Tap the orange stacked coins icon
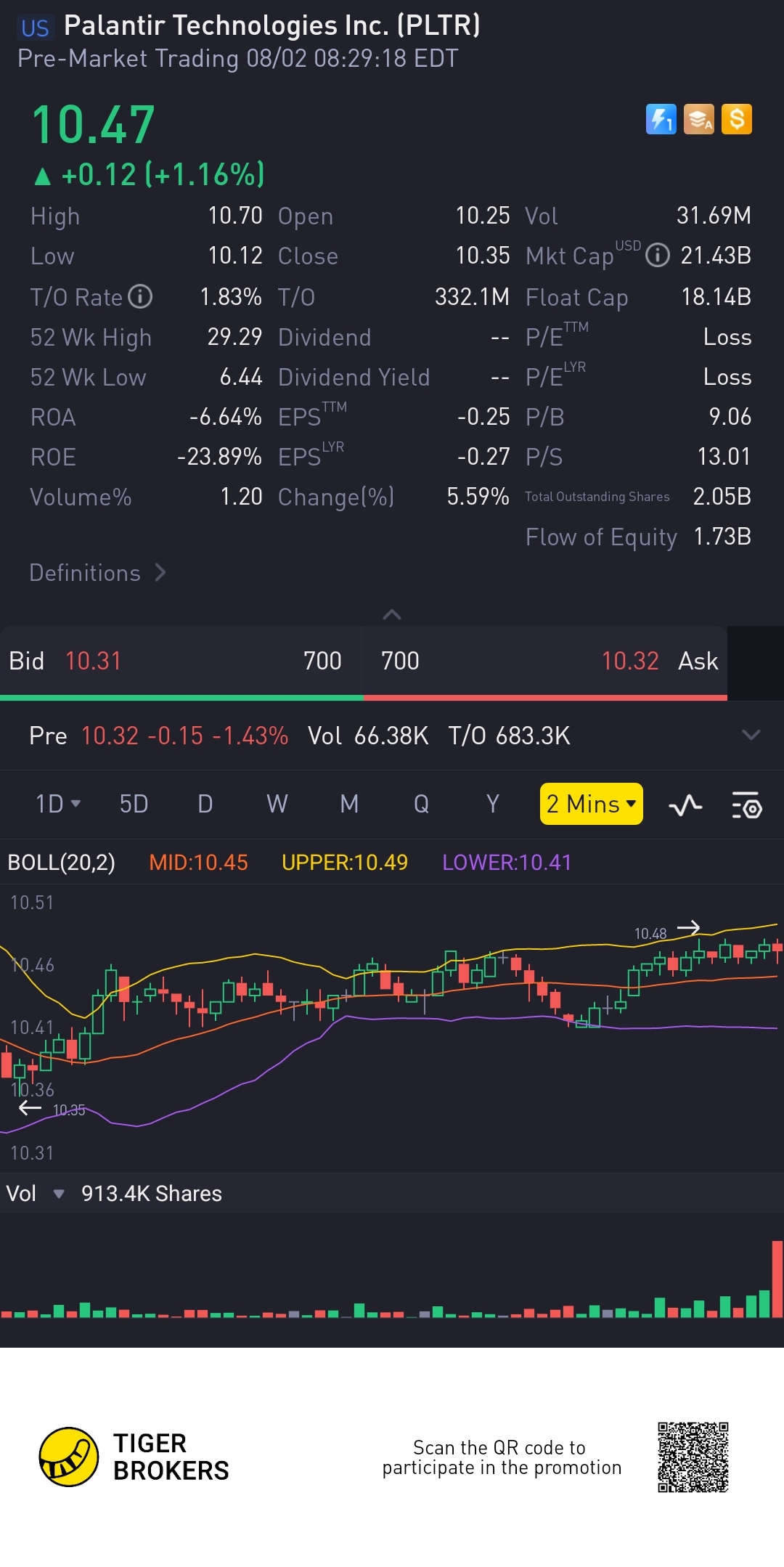Image resolution: width=784 pixels, height=1567 pixels. coord(699,119)
